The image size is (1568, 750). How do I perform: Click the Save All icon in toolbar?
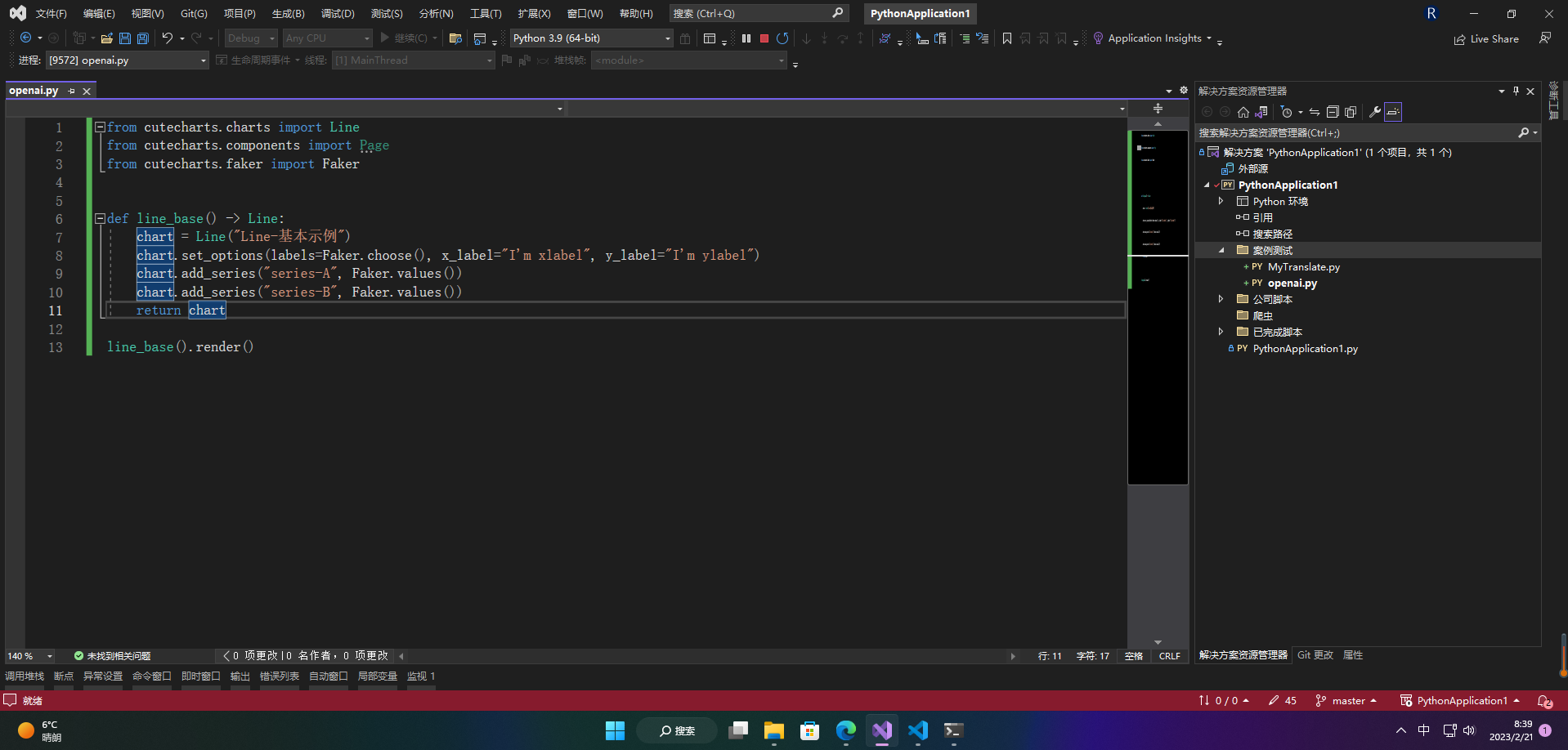(x=143, y=38)
